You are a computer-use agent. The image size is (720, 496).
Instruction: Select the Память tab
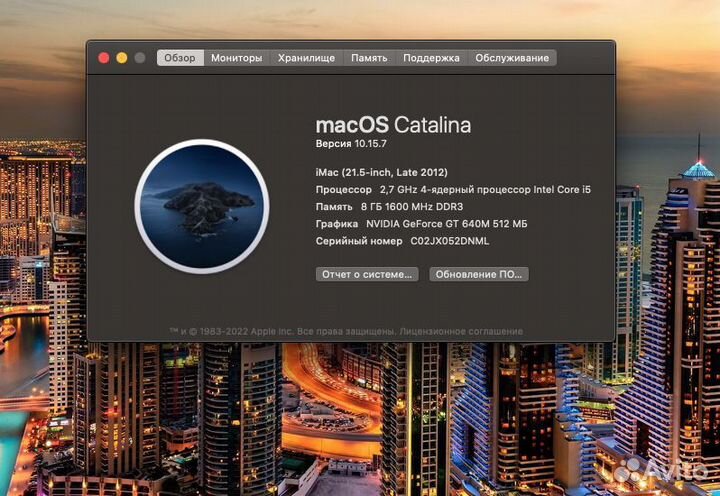[x=369, y=58]
